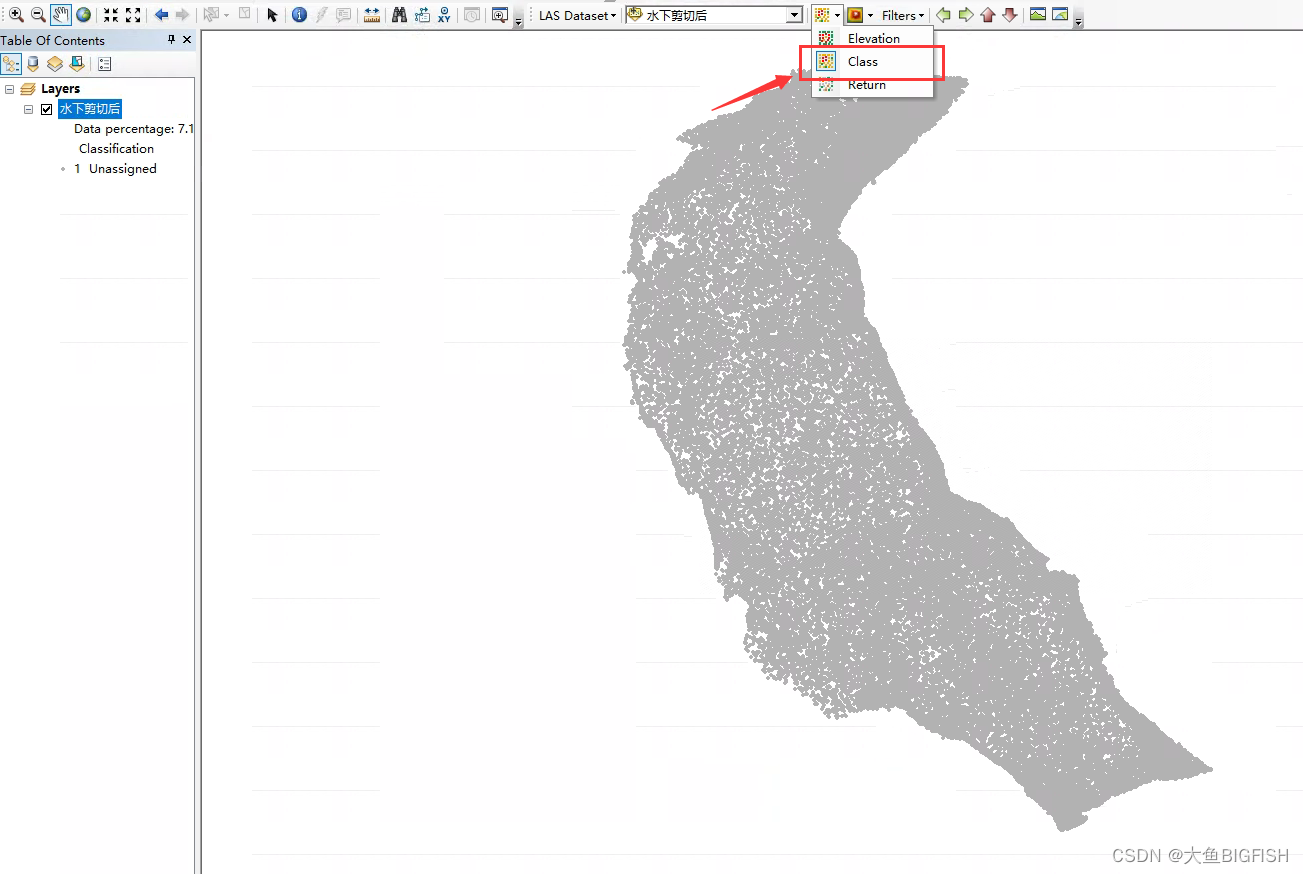Click the LAS Dataset toolbar menu label
1303x874 pixels.
pos(575,14)
